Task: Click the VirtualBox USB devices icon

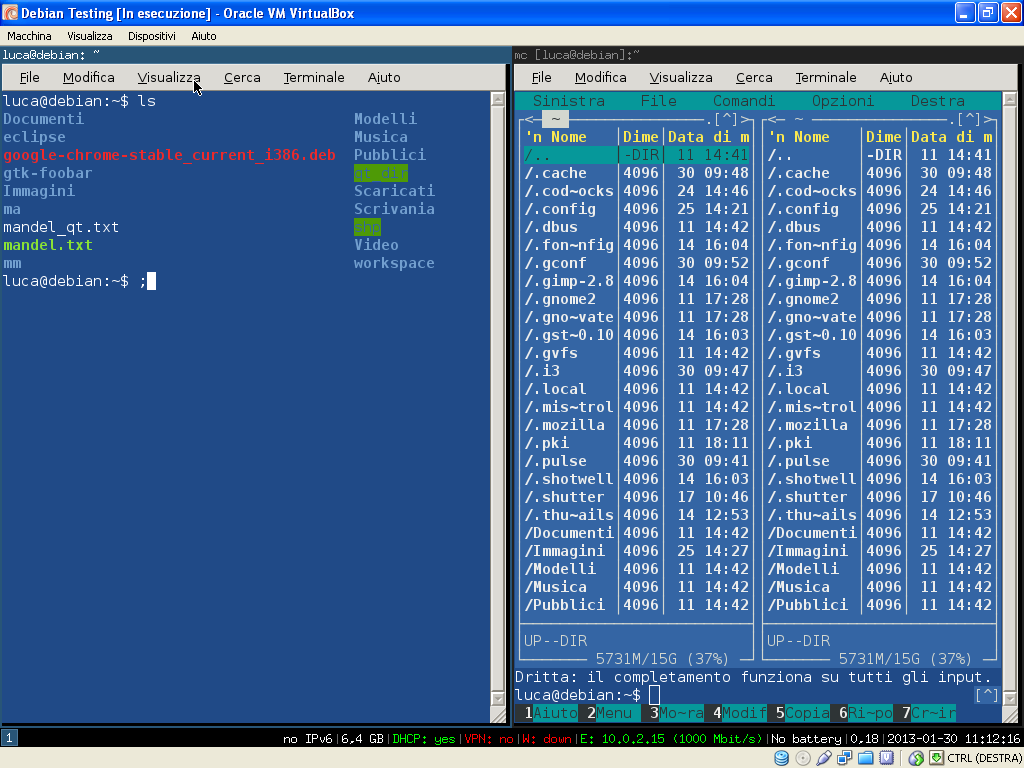Action: [824, 758]
